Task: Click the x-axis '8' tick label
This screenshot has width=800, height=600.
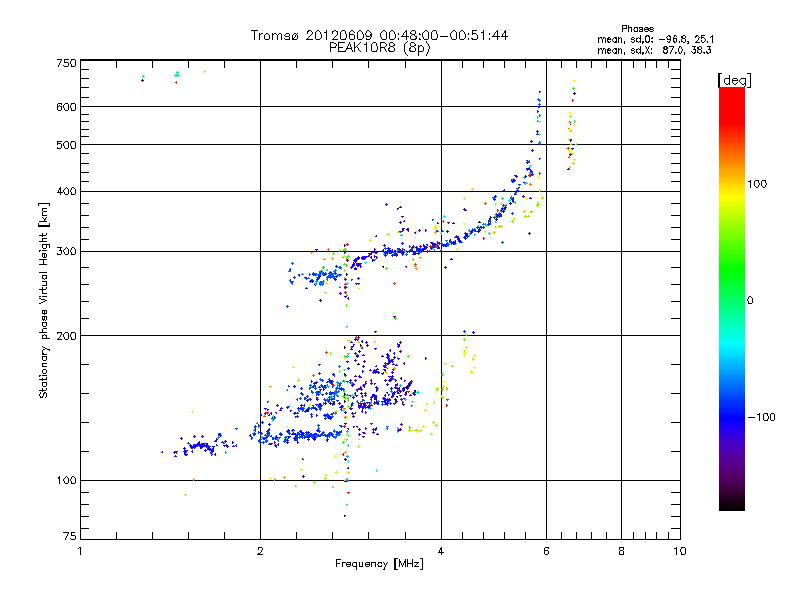Action: click(x=621, y=551)
